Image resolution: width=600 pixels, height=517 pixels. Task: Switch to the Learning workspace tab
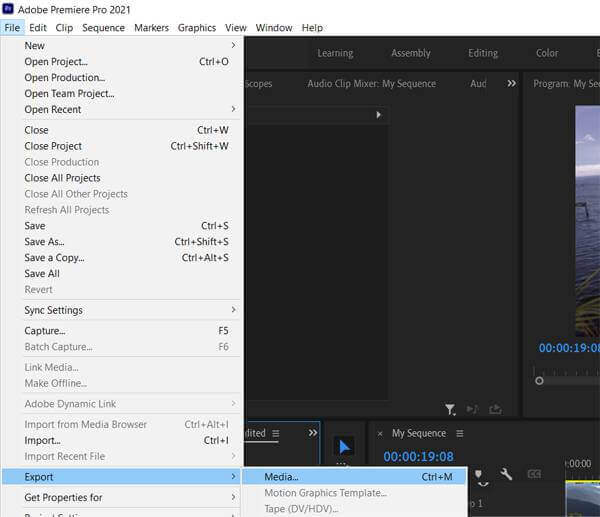[x=335, y=53]
